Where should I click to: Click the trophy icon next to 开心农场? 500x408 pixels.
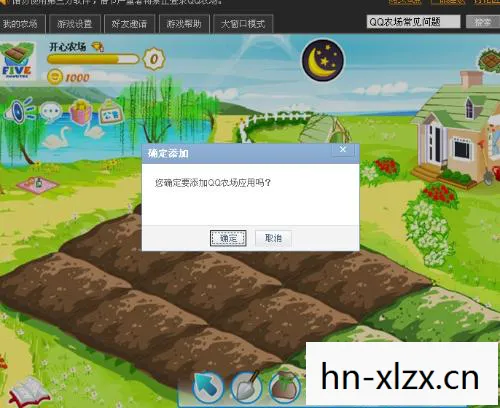(98, 47)
